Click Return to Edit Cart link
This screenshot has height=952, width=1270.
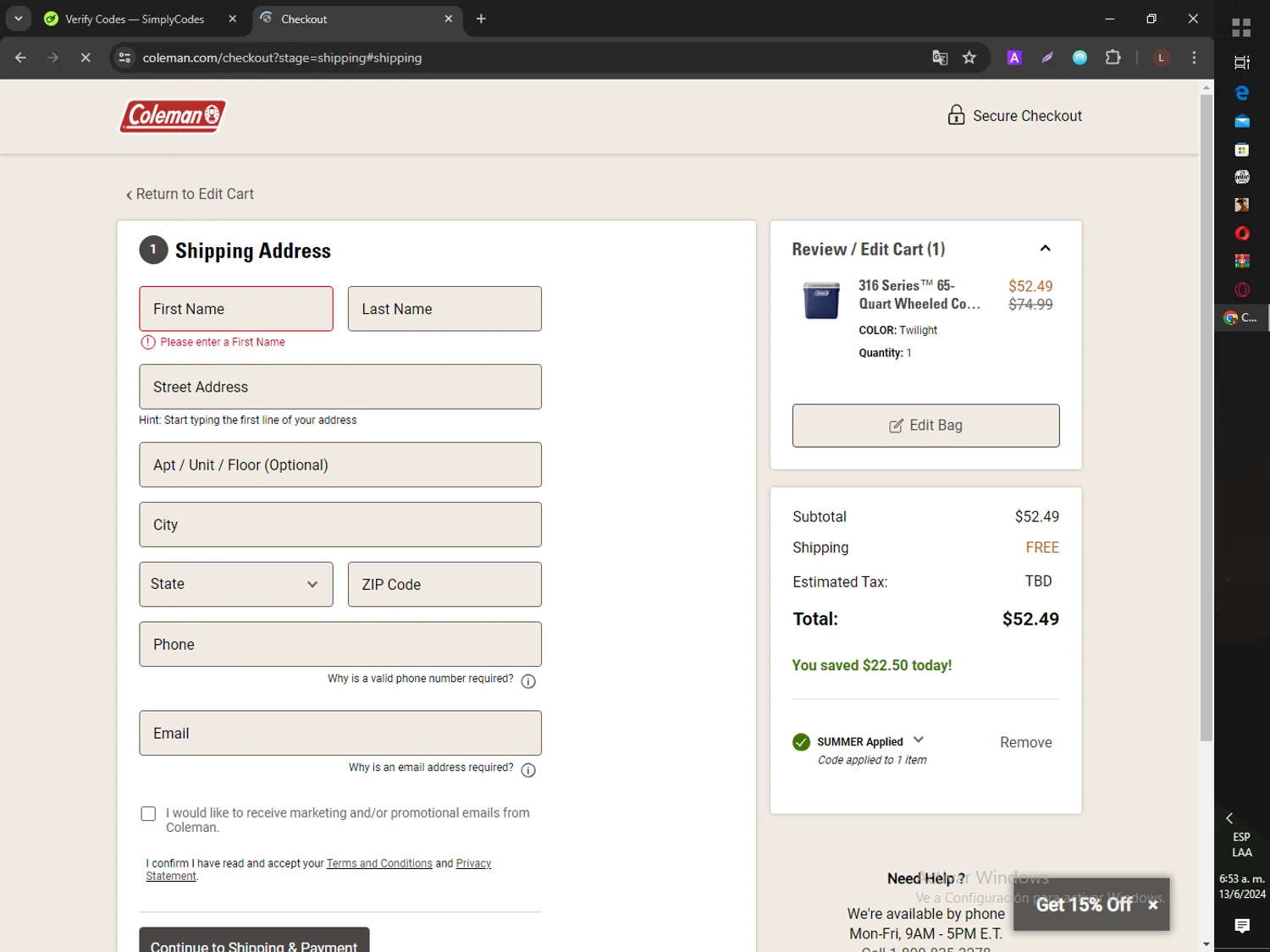point(190,194)
